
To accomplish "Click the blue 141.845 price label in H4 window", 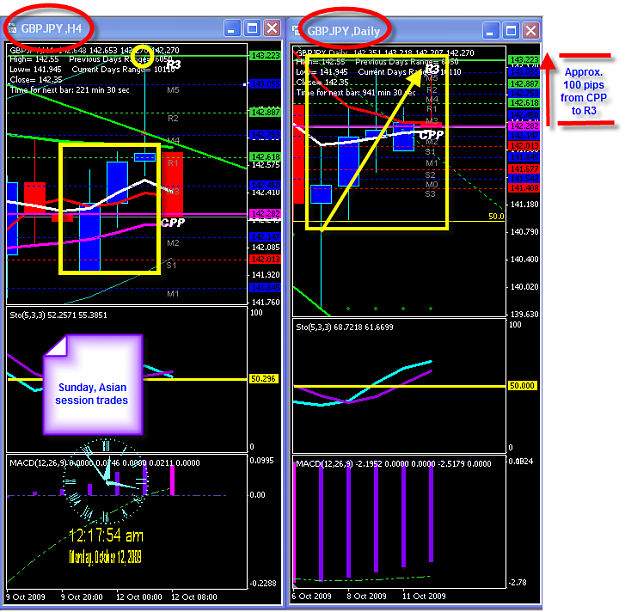I will coord(265,287).
